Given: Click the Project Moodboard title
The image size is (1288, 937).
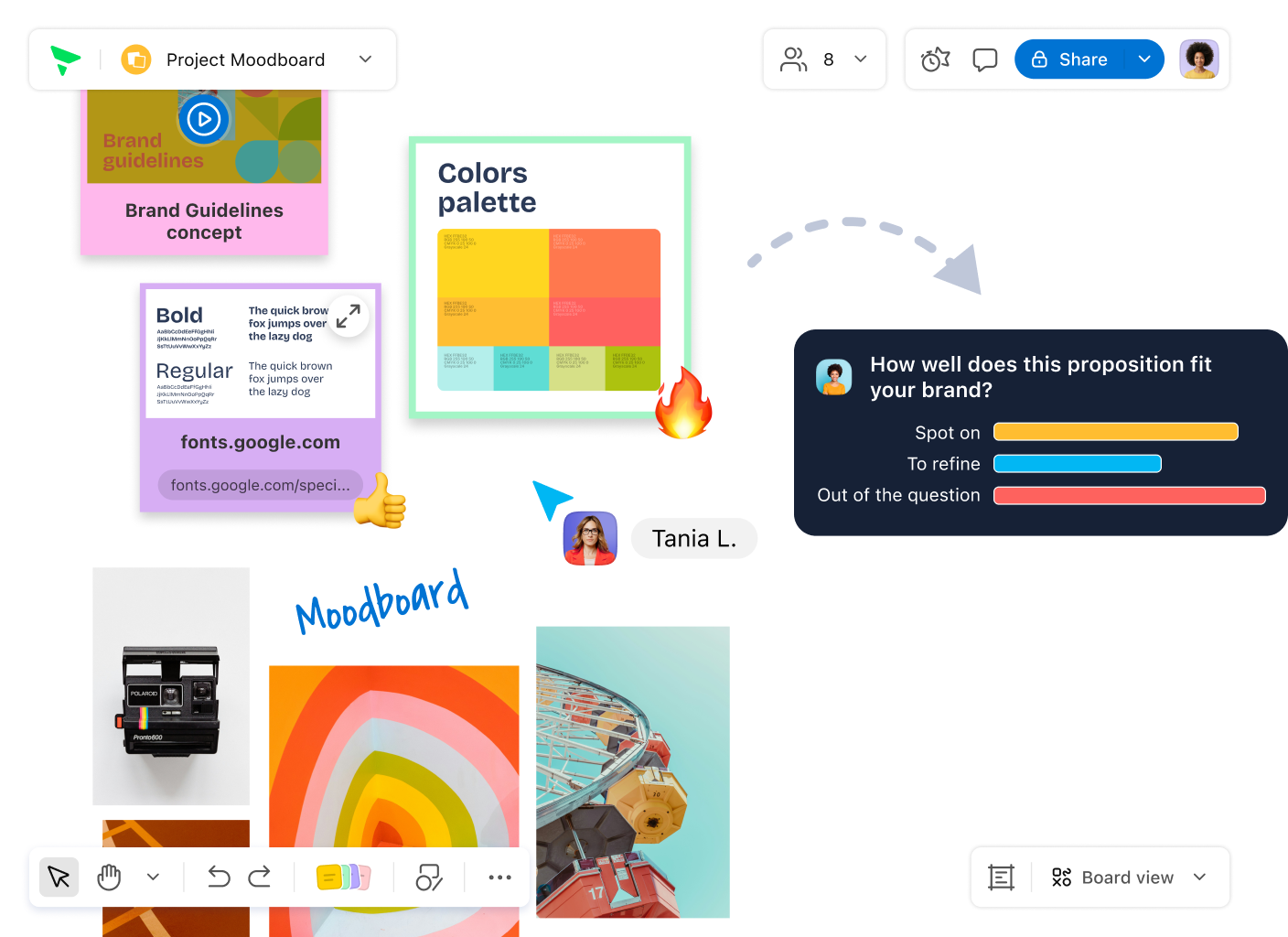Looking at the screenshot, I should coord(245,59).
